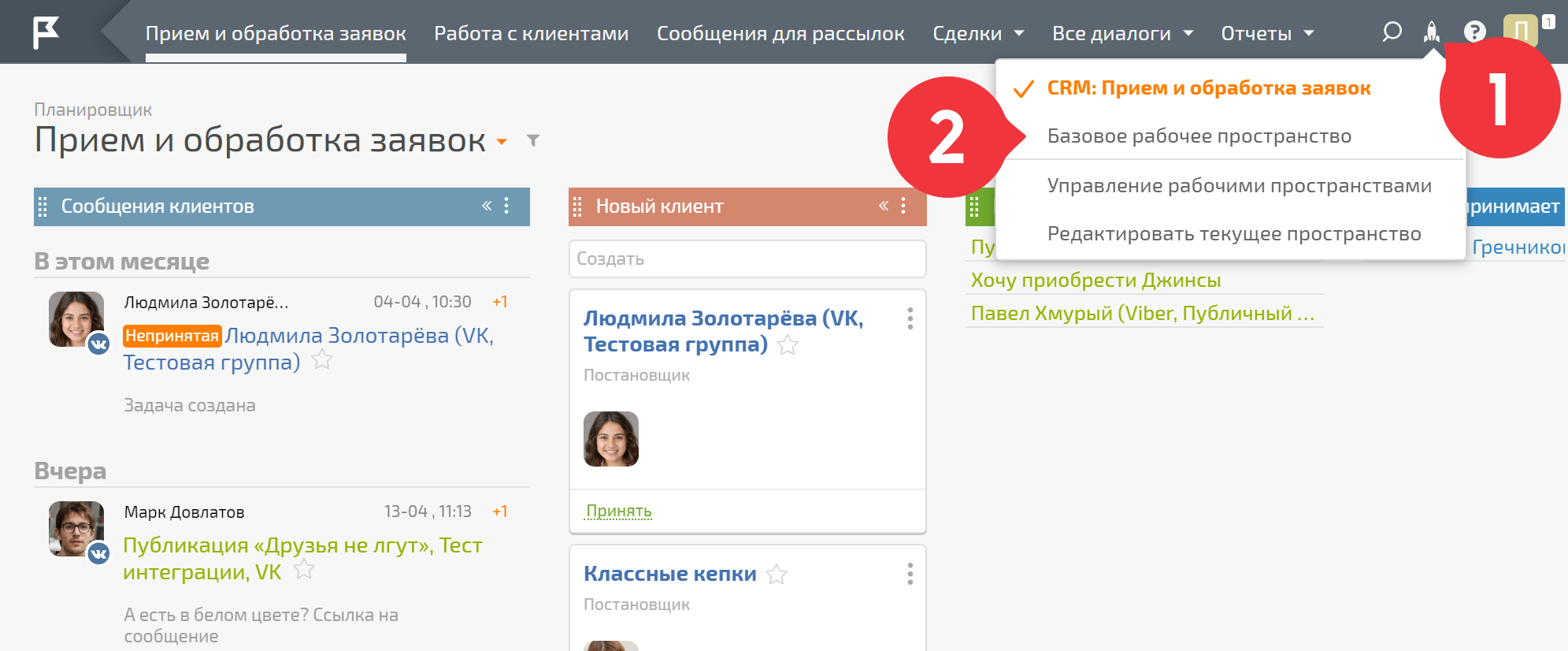The height and width of the screenshot is (651, 1568).
Task: Star the Публикация «Друзья не лгут» message
Action: tap(304, 570)
